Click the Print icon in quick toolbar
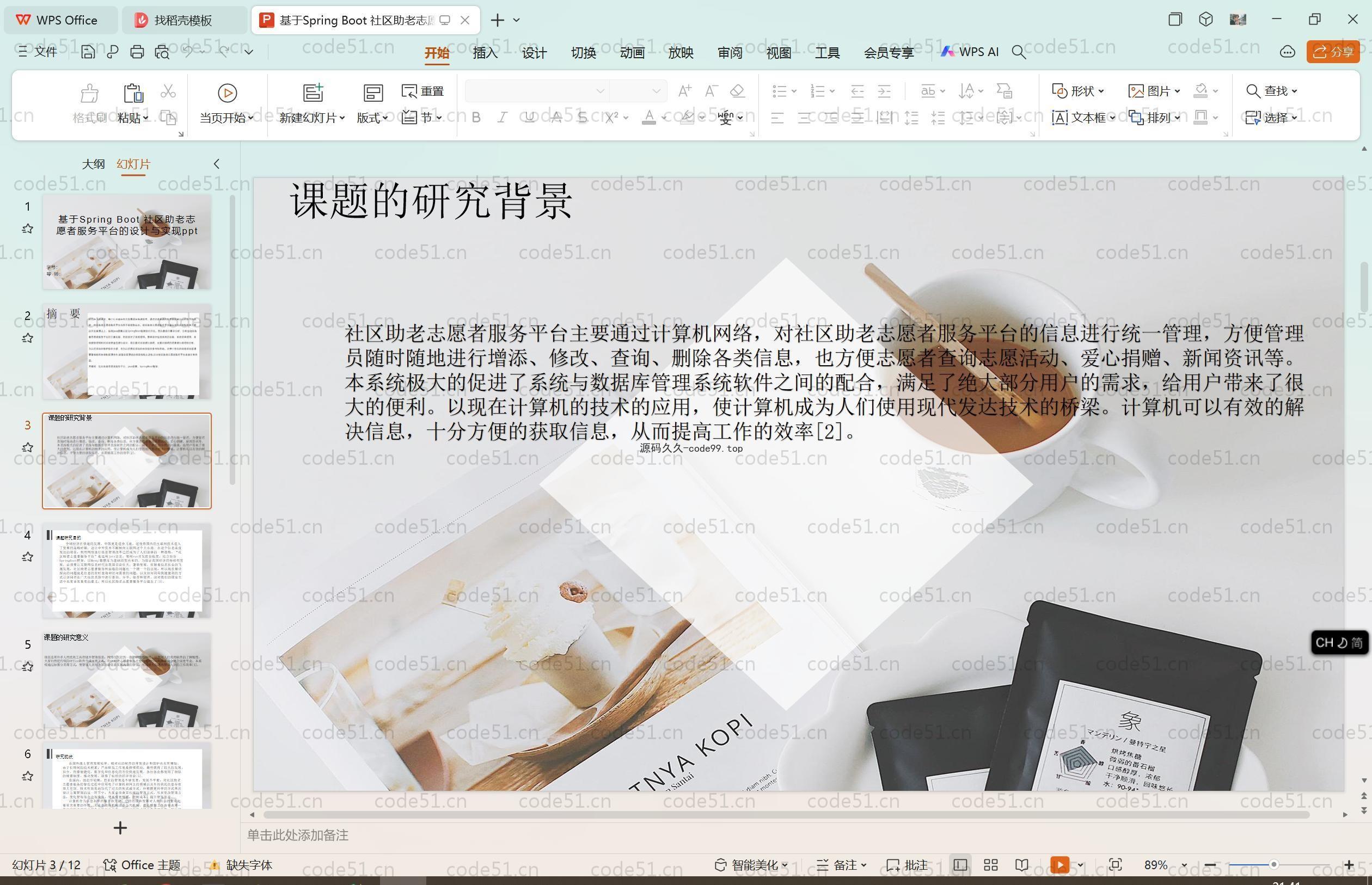Viewport: 1372px width, 885px height. [x=137, y=52]
